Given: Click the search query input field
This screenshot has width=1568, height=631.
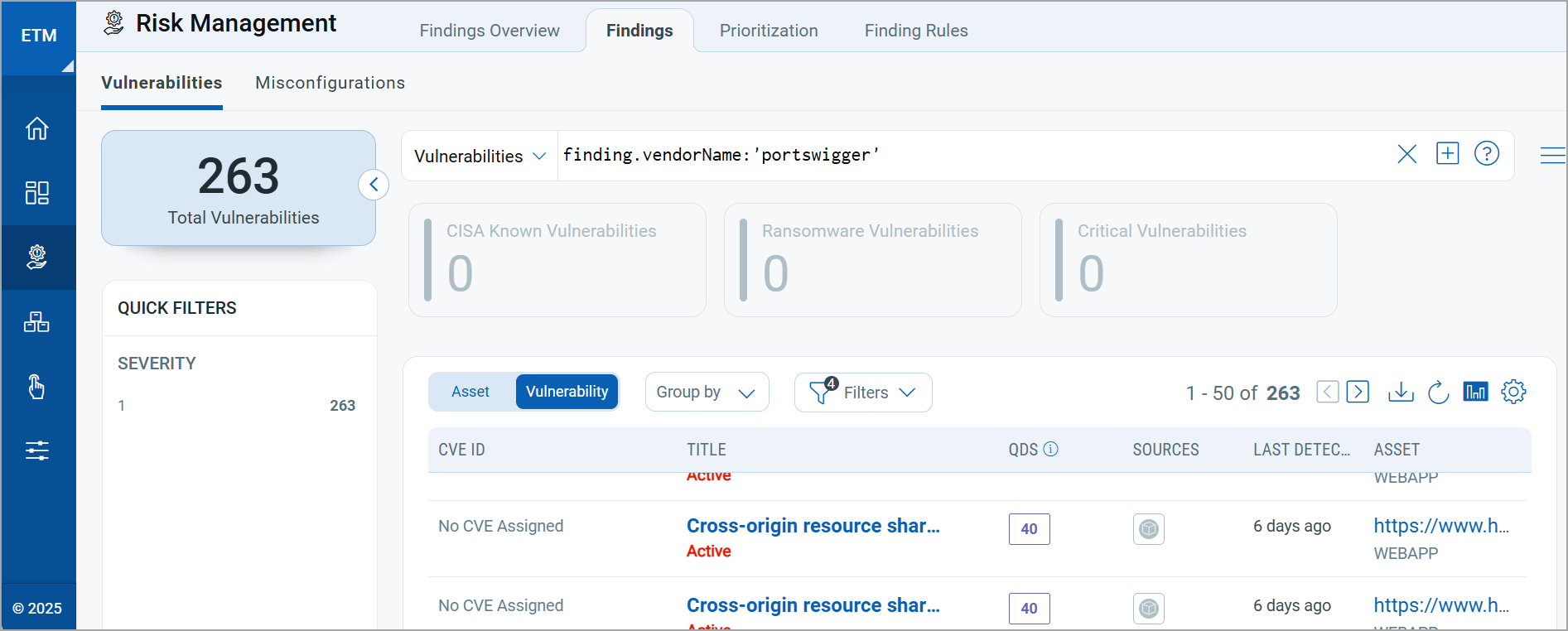Looking at the screenshot, I should tap(969, 155).
